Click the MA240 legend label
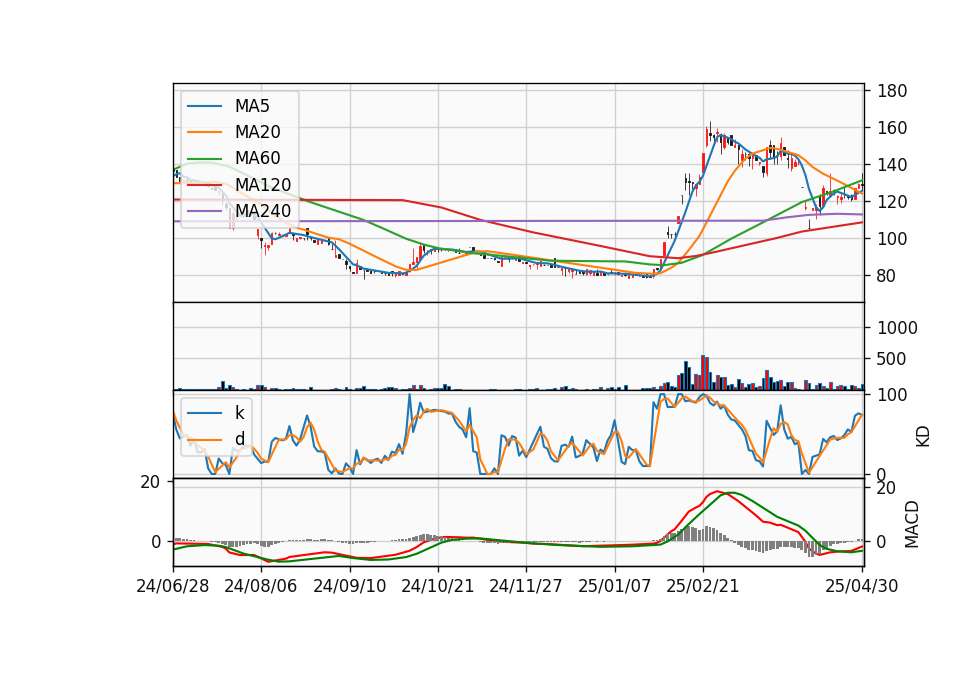 tap(263, 211)
